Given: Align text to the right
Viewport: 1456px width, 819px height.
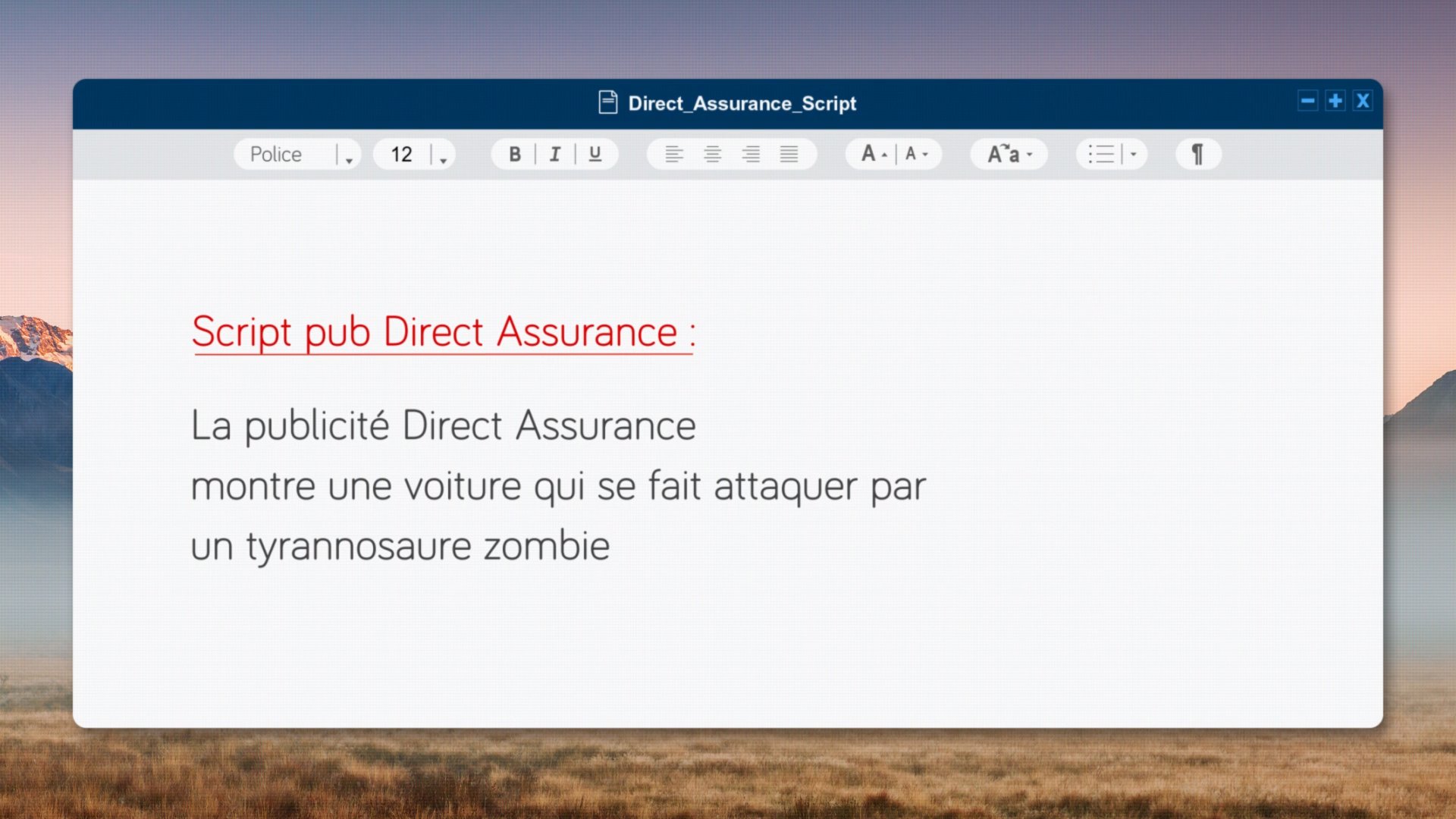Looking at the screenshot, I should pos(751,155).
